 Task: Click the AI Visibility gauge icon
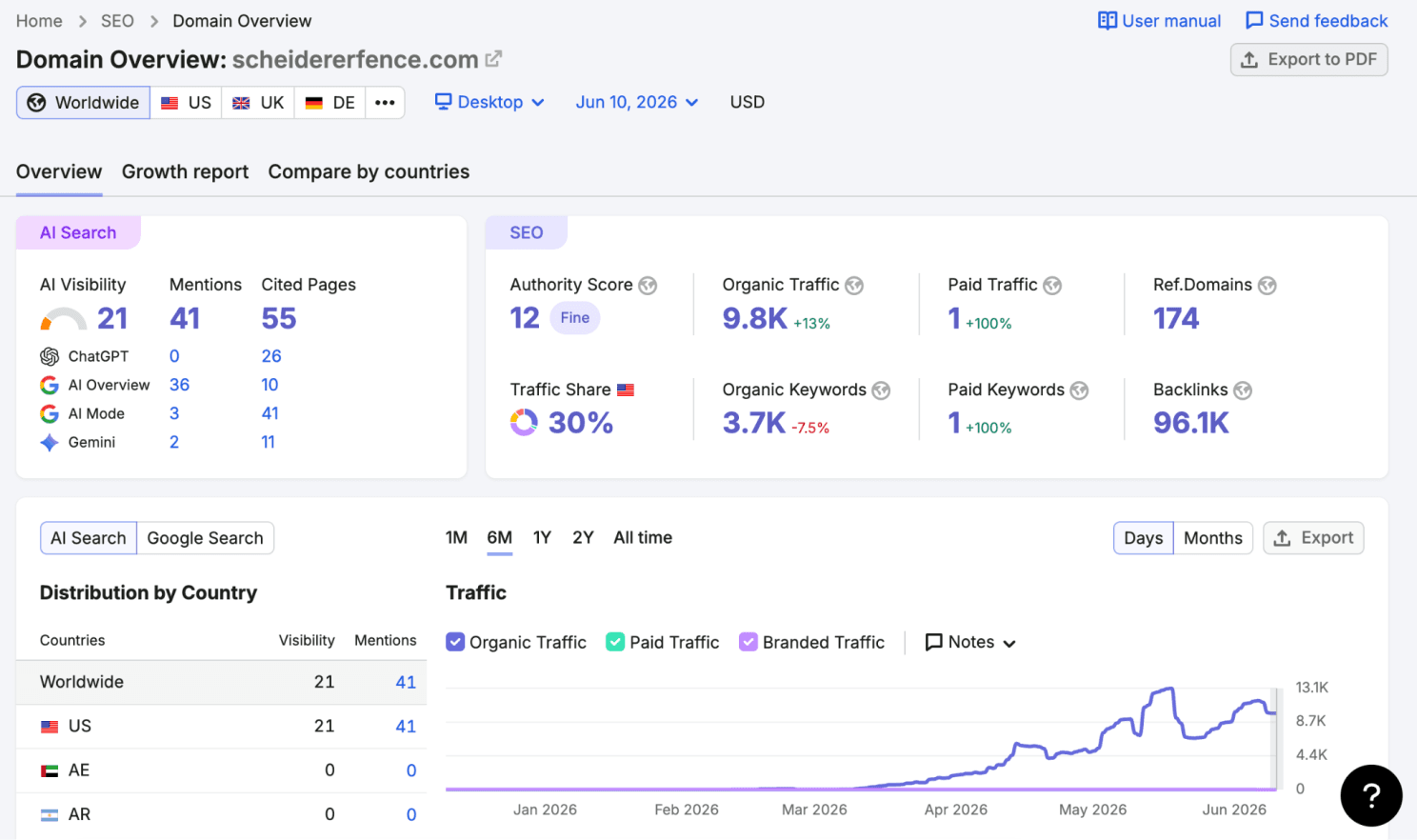pyautogui.click(x=63, y=319)
